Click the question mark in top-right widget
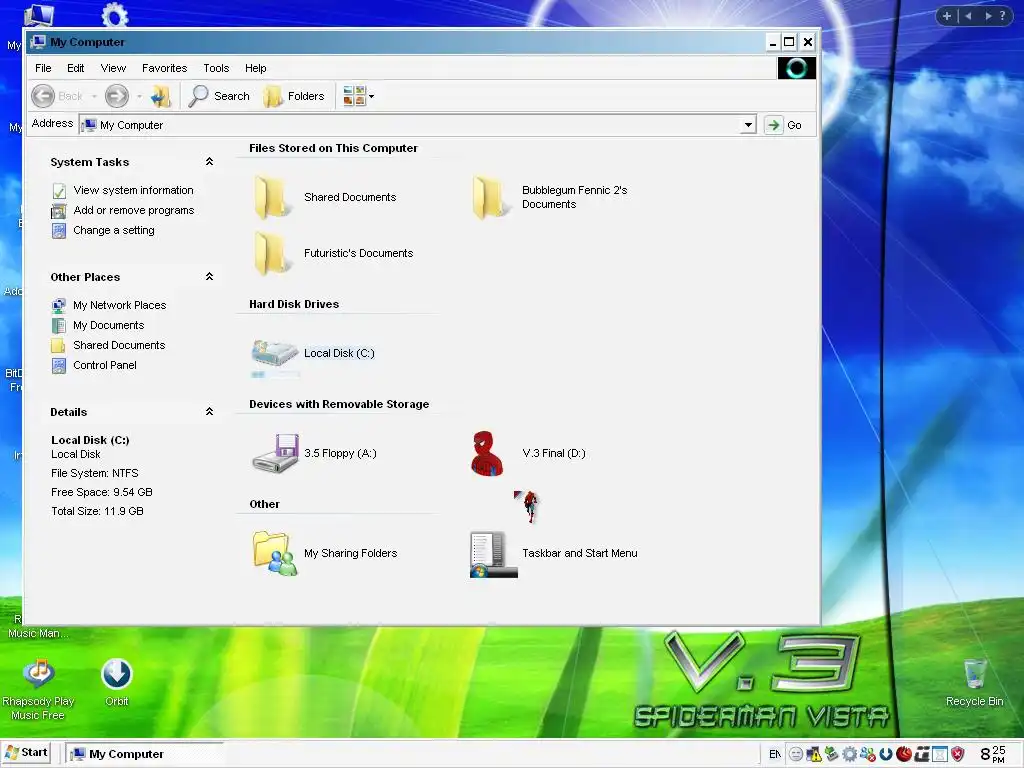This screenshot has width=1024, height=768. point(1002,16)
